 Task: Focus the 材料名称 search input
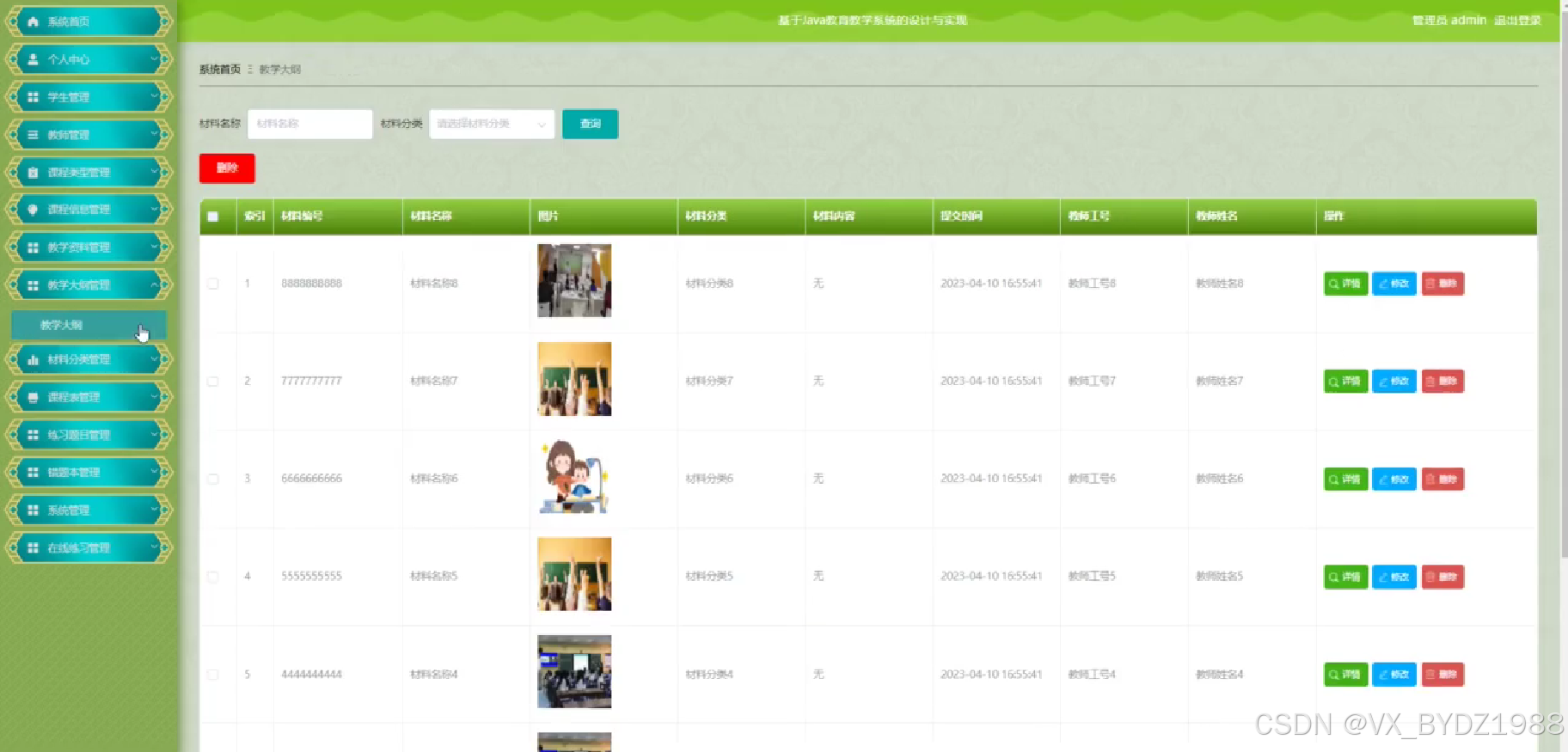click(x=309, y=124)
